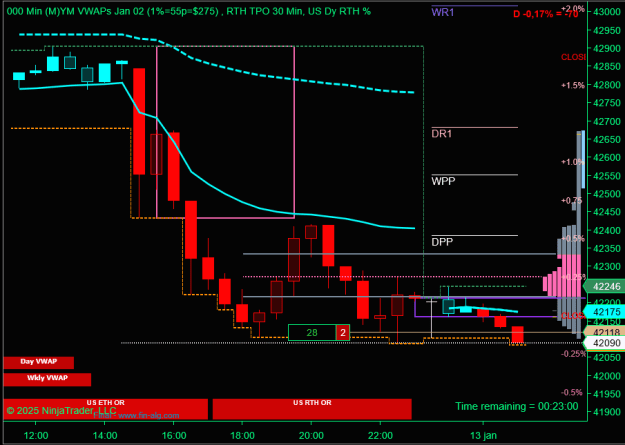
Task: Click the DPP pivot label
Action: click(442, 242)
